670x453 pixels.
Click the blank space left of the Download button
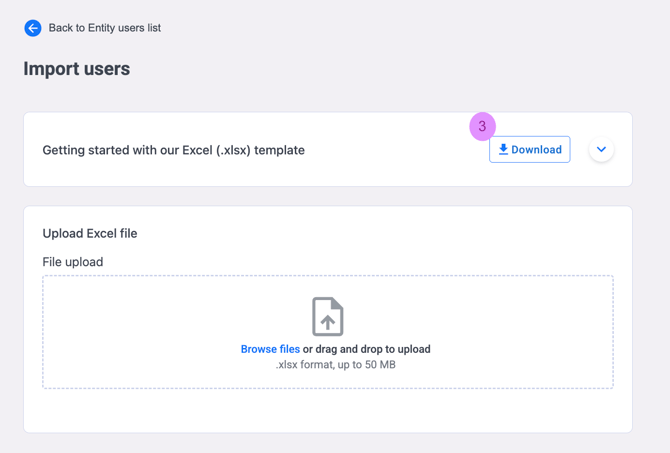point(400,150)
